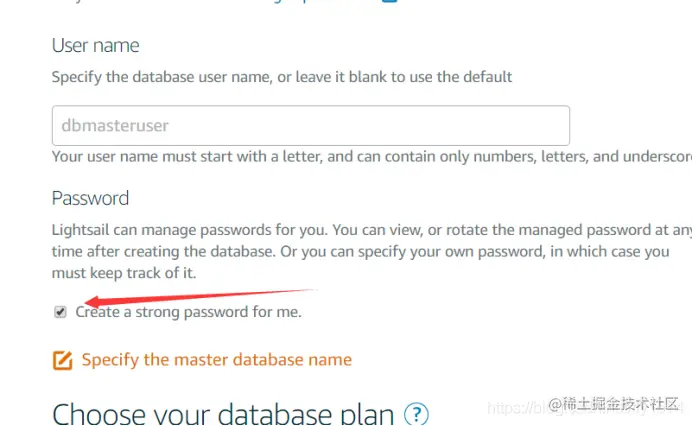Click the user name rules hint text

pos(372,156)
